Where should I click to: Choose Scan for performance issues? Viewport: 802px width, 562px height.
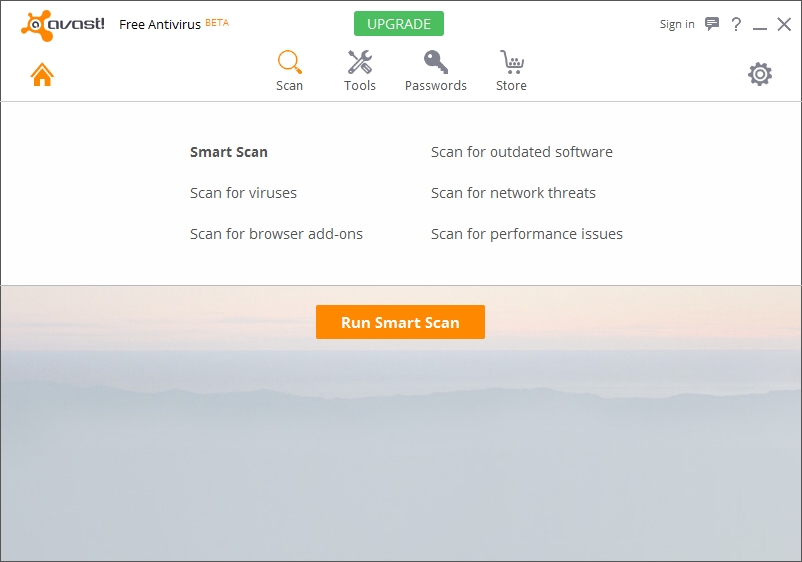coord(526,234)
